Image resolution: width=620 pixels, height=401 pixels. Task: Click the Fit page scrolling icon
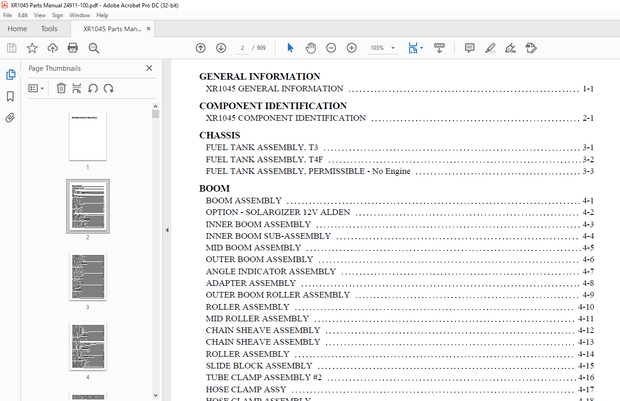(413, 48)
